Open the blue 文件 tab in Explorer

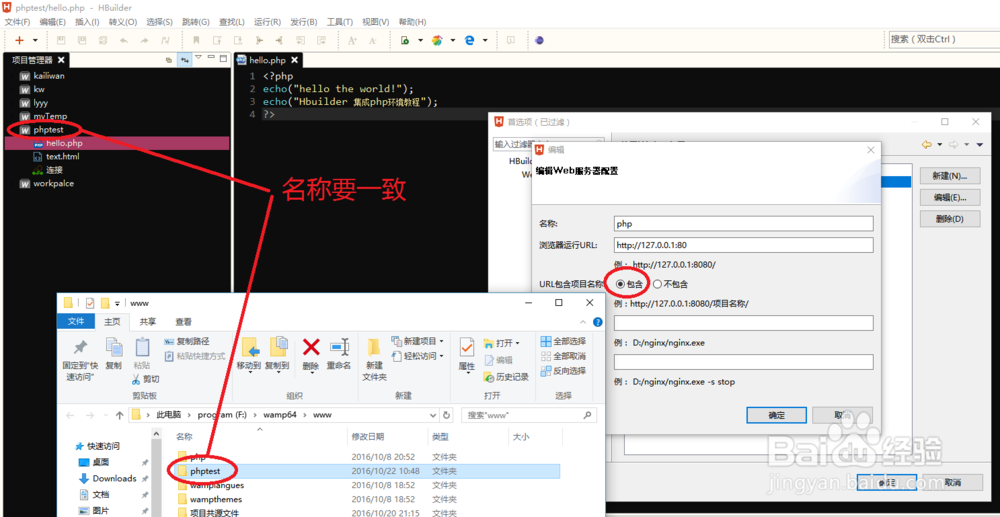pos(76,321)
